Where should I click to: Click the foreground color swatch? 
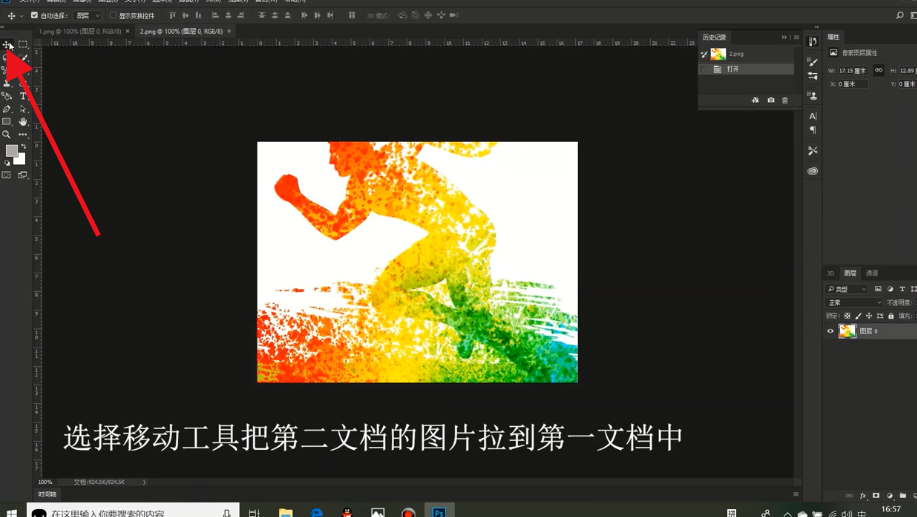coord(11,151)
